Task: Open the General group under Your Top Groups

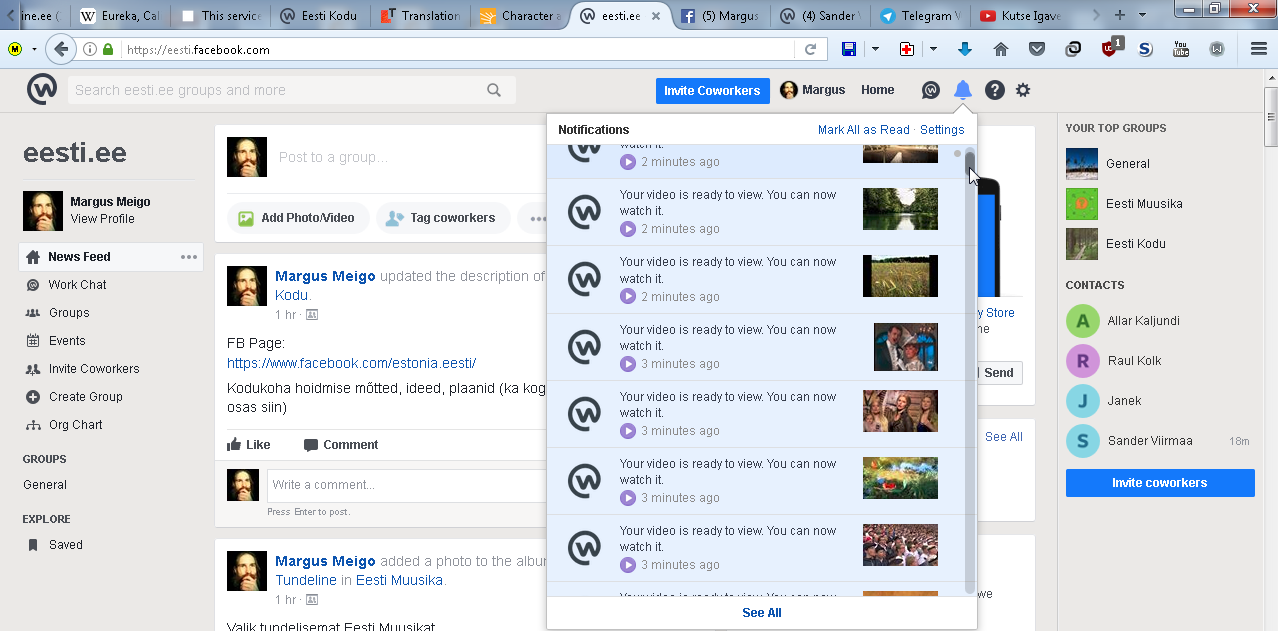Action: [1127, 164]
